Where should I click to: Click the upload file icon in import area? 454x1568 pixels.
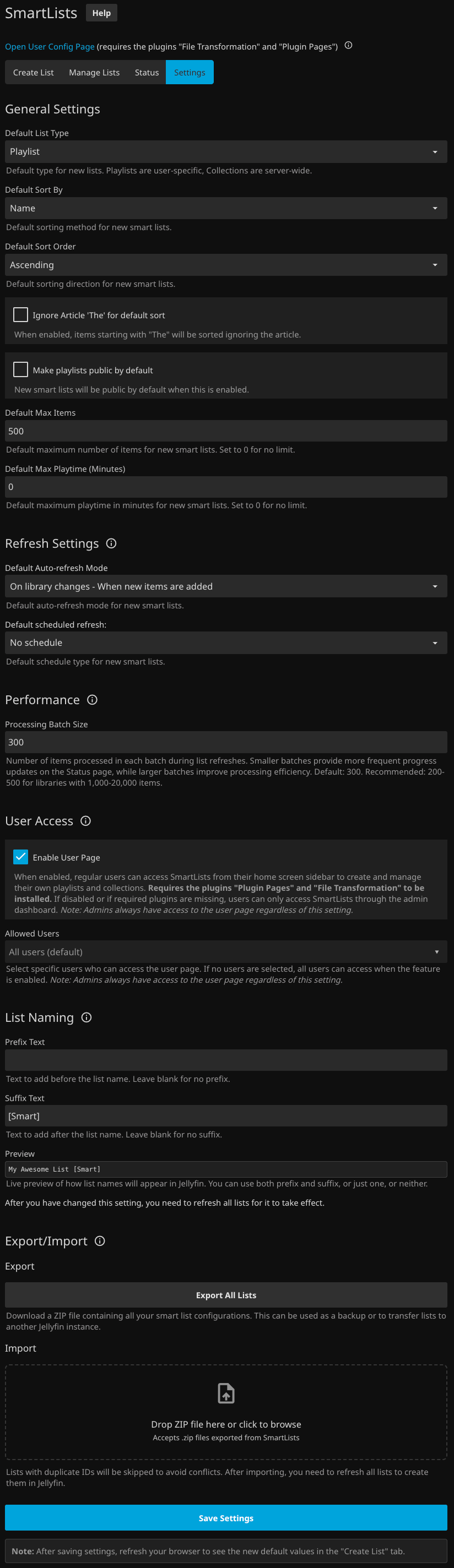226,1393
